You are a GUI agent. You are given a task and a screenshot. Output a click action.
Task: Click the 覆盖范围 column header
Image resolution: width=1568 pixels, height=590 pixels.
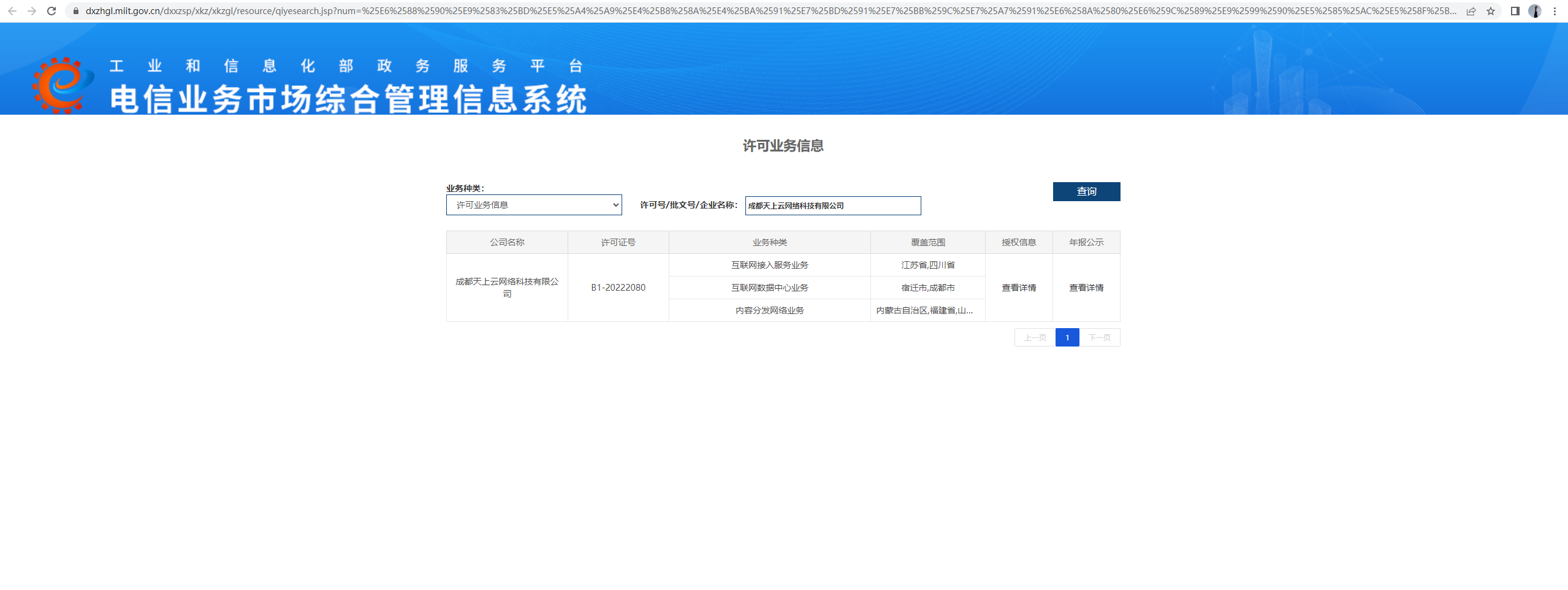[927, 242]
